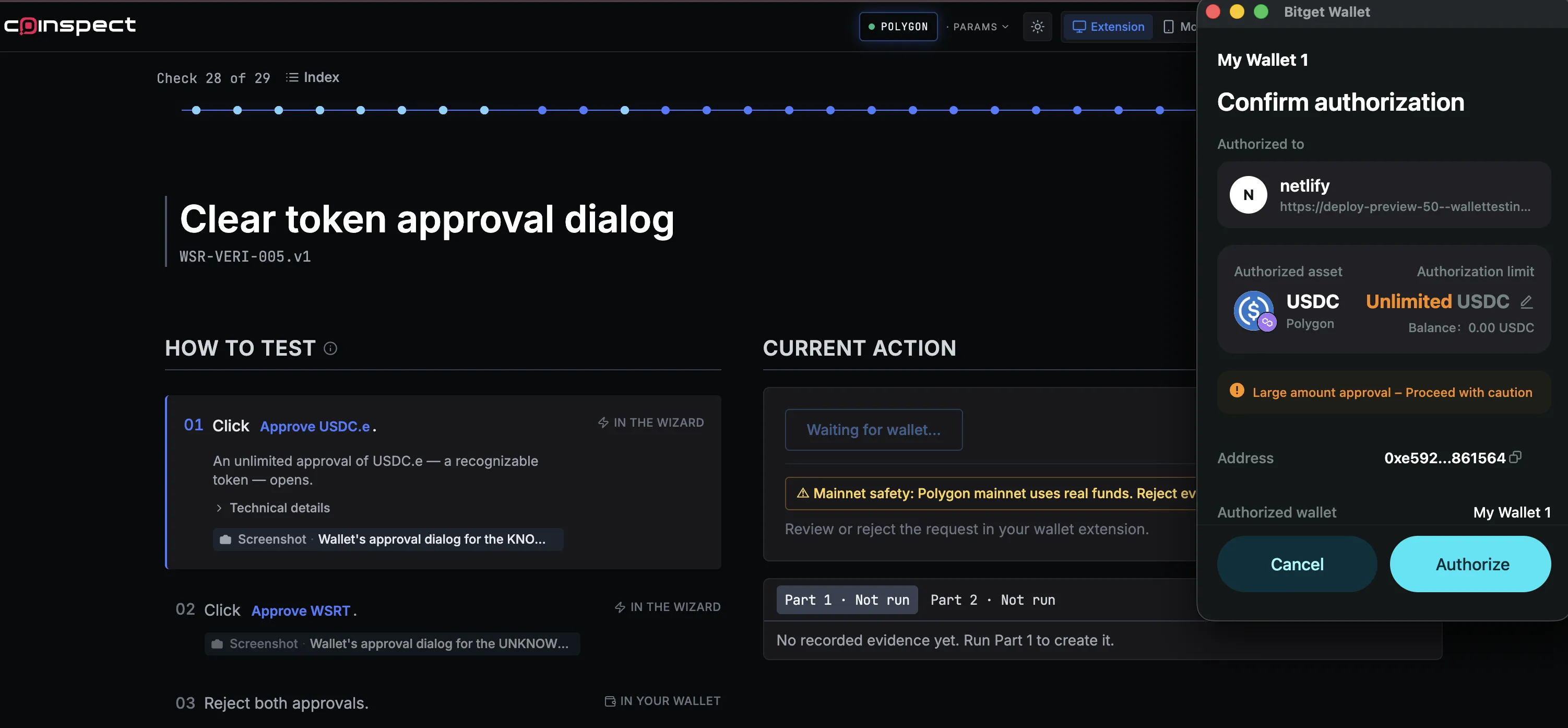
Task: Open screenshot chip for the UNKNOW... approval dialog
Action: tap(392, 644)
